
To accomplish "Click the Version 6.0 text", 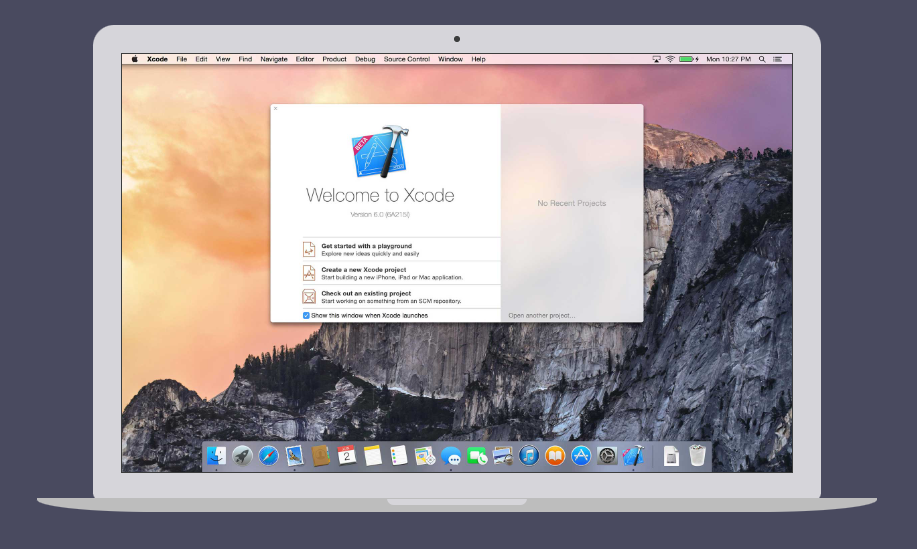I will pyautogui.click(x=380, y=215).
